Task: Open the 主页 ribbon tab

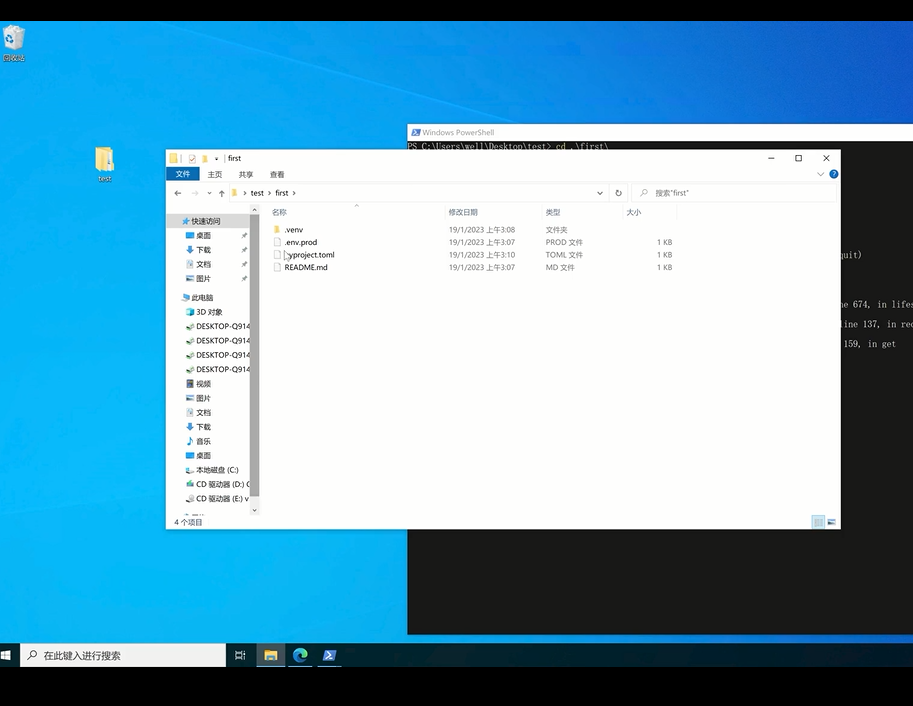Action: pyautogui.click(x=215, y=174)
